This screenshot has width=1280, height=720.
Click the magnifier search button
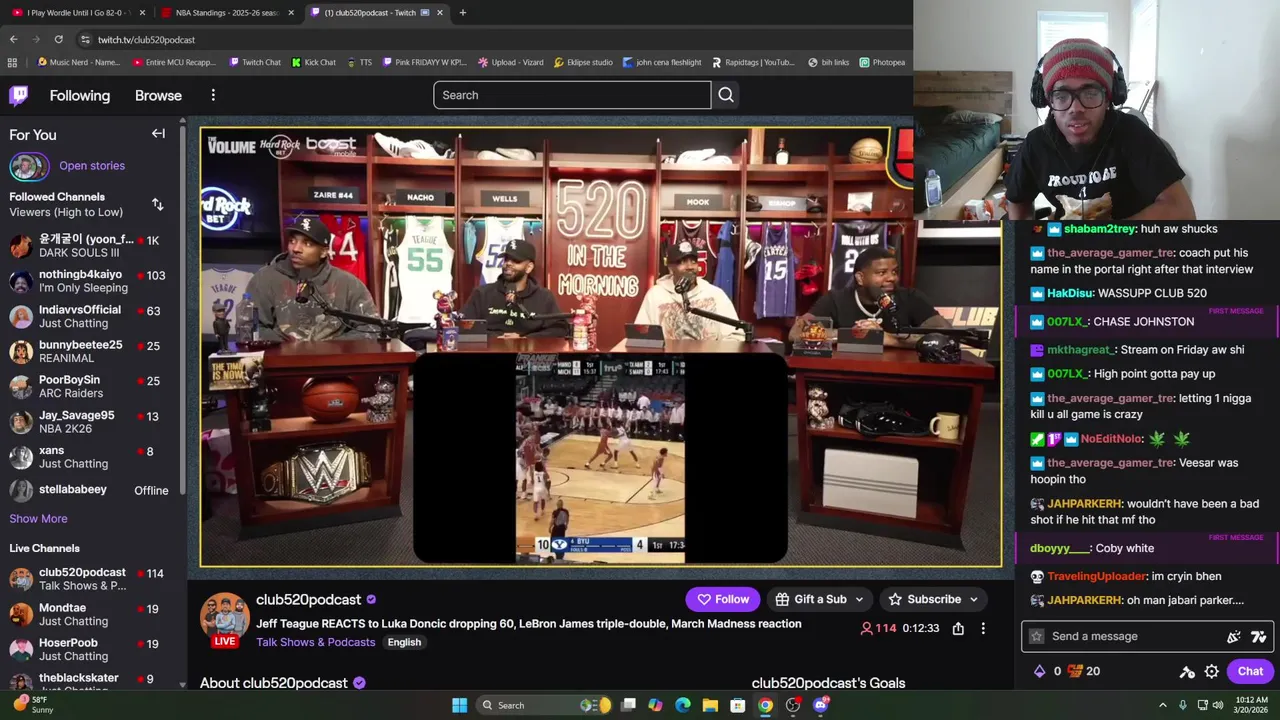tap(726, 95)
